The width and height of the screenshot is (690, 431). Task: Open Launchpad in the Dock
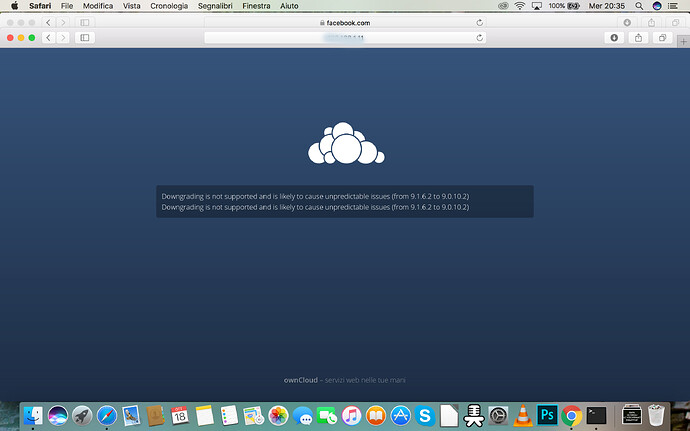pos(82,415)
